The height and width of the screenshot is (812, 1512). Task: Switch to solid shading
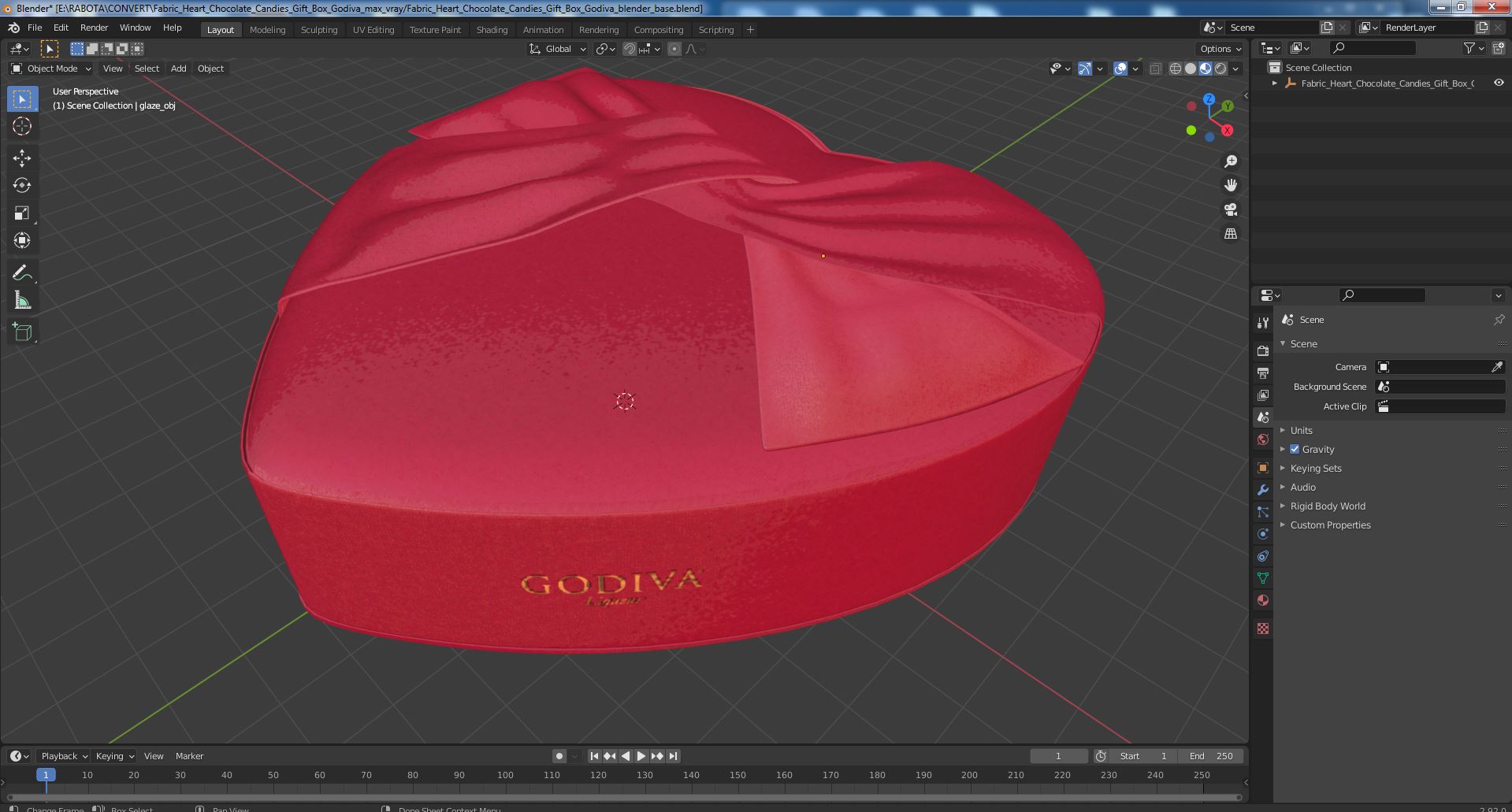click(1191, 69)
